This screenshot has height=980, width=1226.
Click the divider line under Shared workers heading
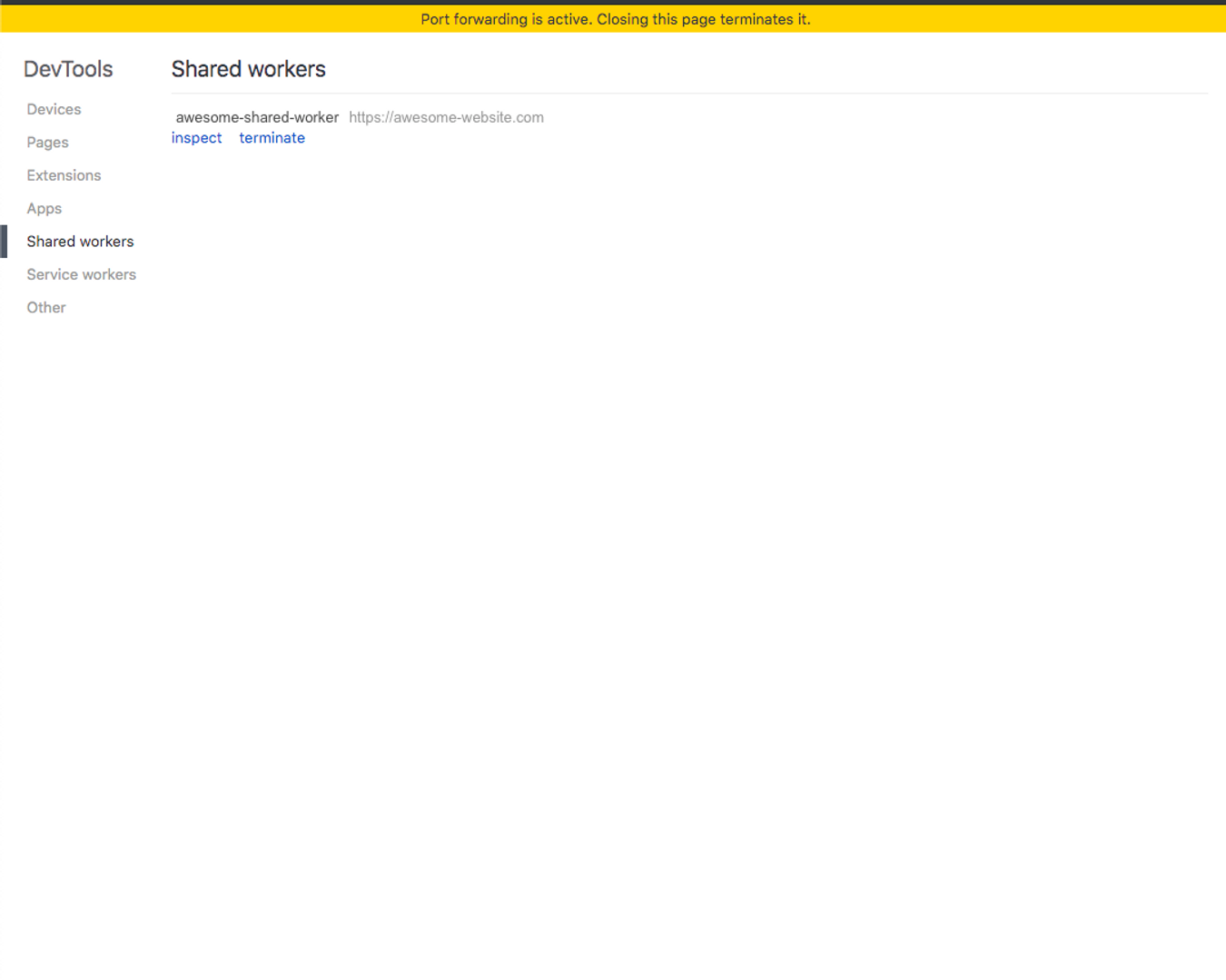[688, 93]
